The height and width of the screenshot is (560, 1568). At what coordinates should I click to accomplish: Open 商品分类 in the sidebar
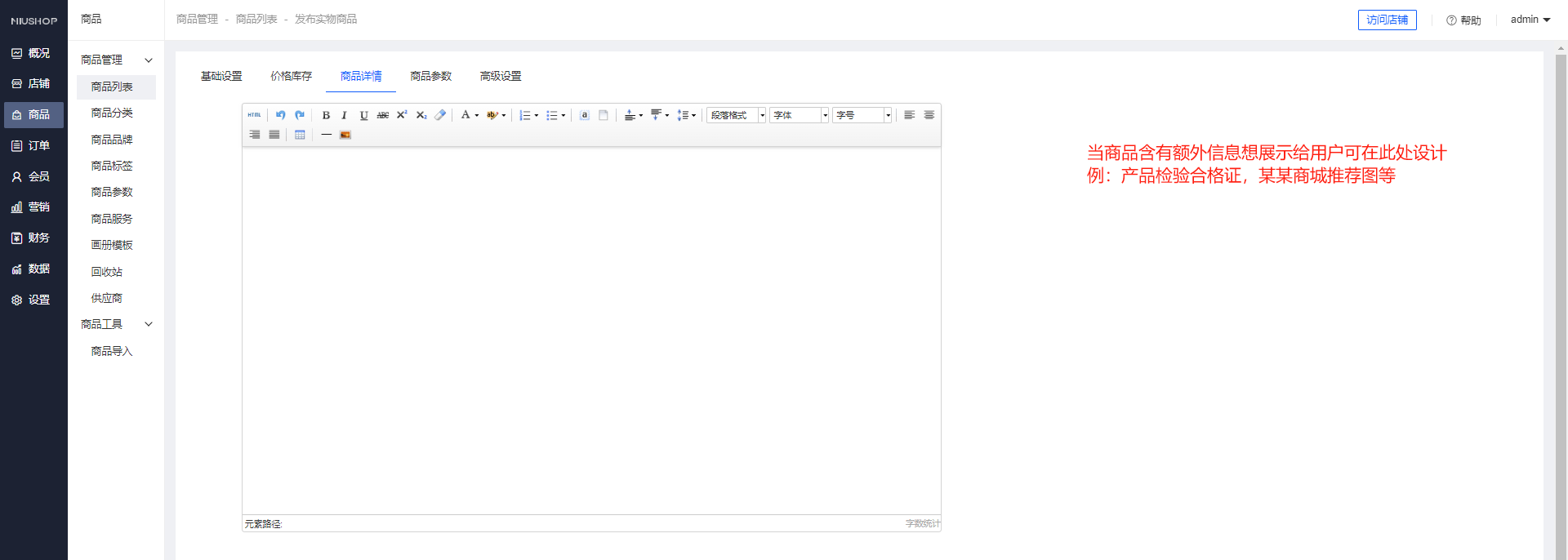112,113
